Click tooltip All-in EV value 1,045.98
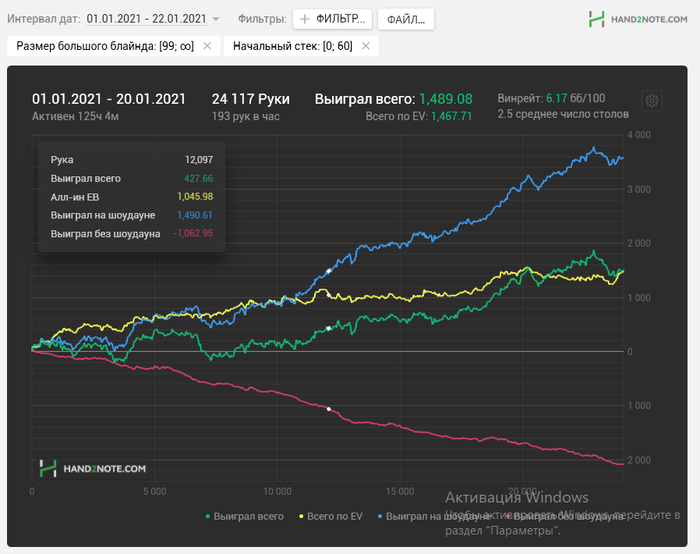Screen dimensions: 700x554 [195, 197]
